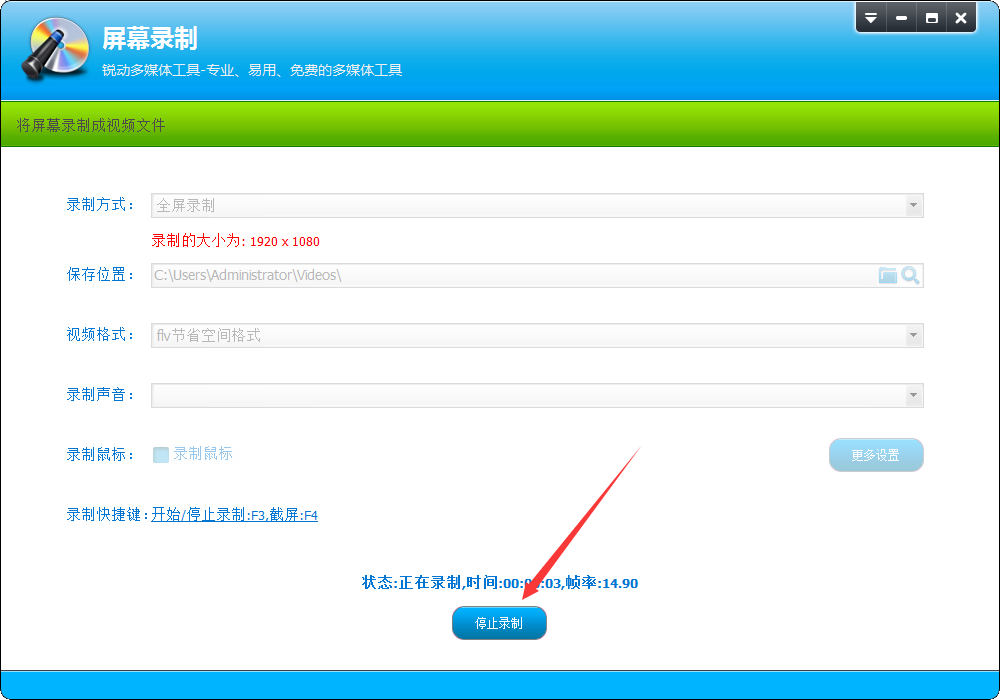This screenshot has width=1000, height=700.
Task: Minimize the 屏幕录制 window
Action: tap(901, 18)
